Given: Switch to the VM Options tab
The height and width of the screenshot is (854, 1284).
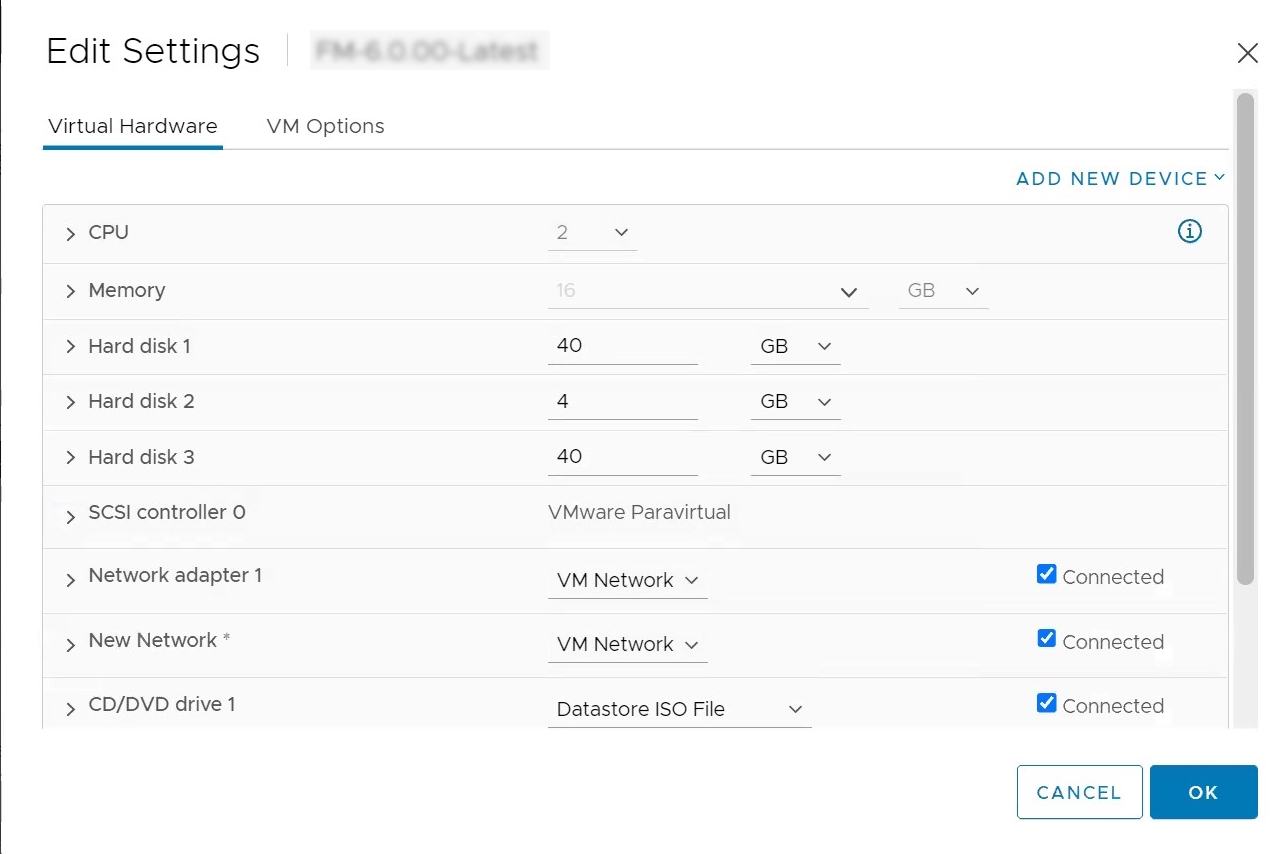Looking at the screenshot, I should (x=324, y=126).
